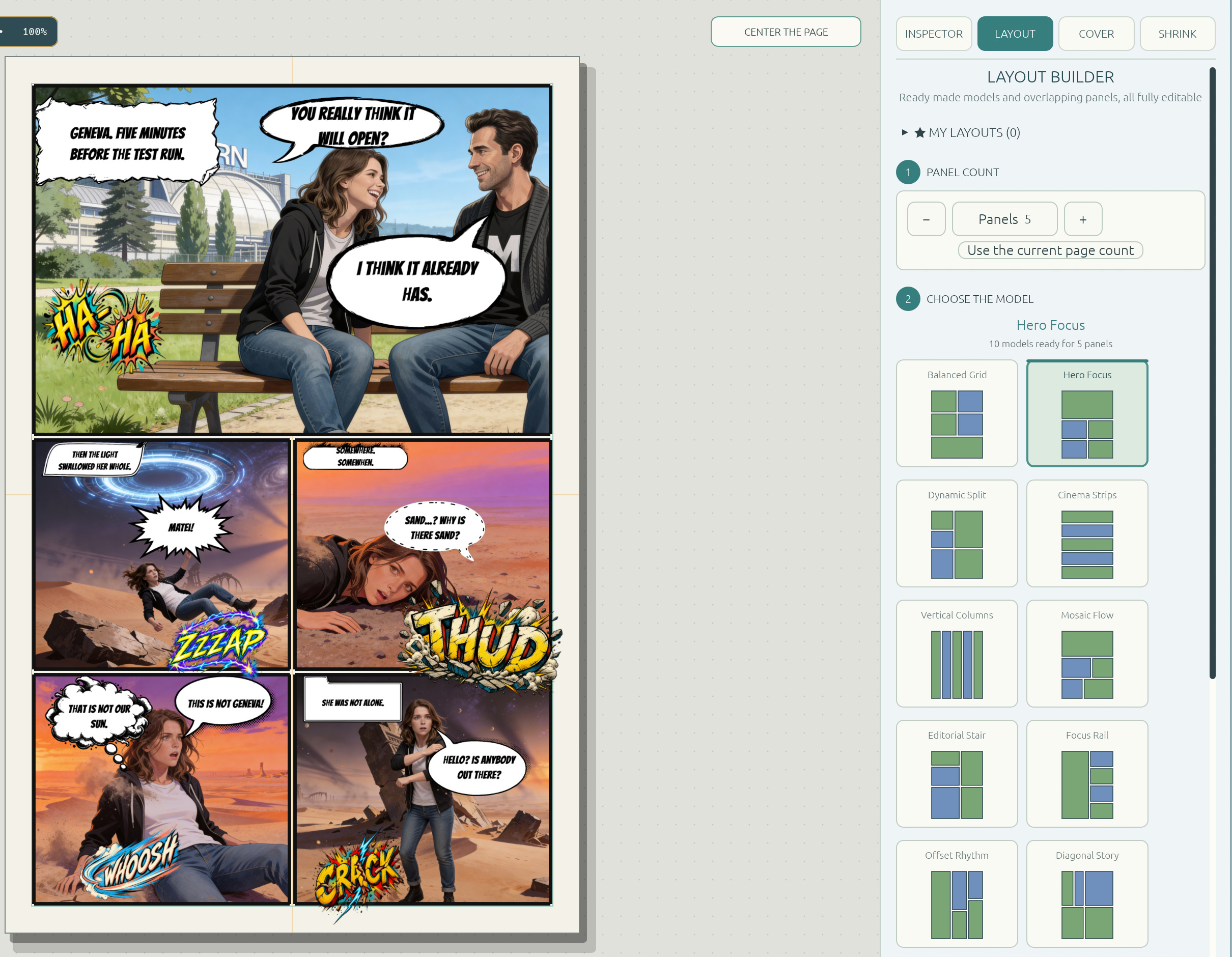
Task: Click Use the current page count
Action: pos(1050,250)
